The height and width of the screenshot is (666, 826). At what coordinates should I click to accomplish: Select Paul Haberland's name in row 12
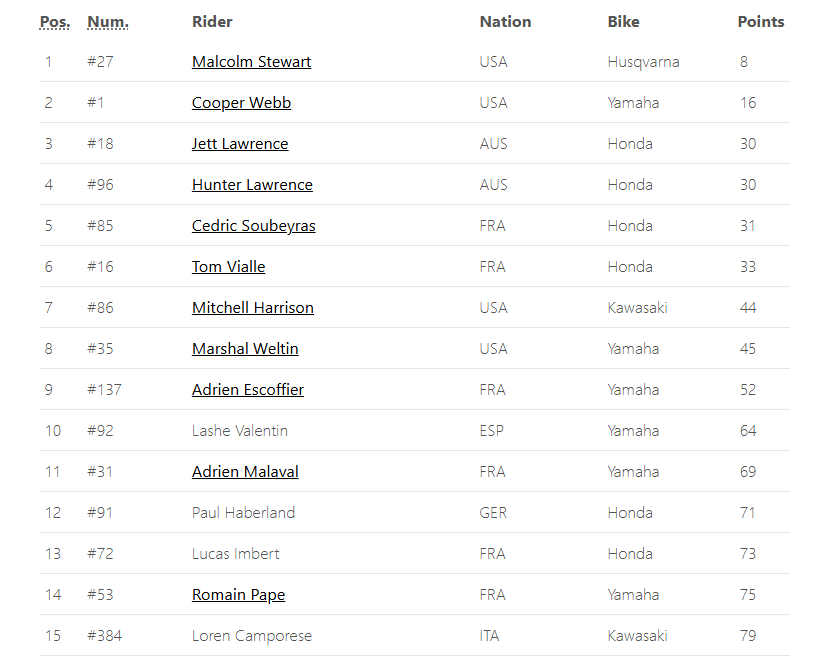[243, 513]
